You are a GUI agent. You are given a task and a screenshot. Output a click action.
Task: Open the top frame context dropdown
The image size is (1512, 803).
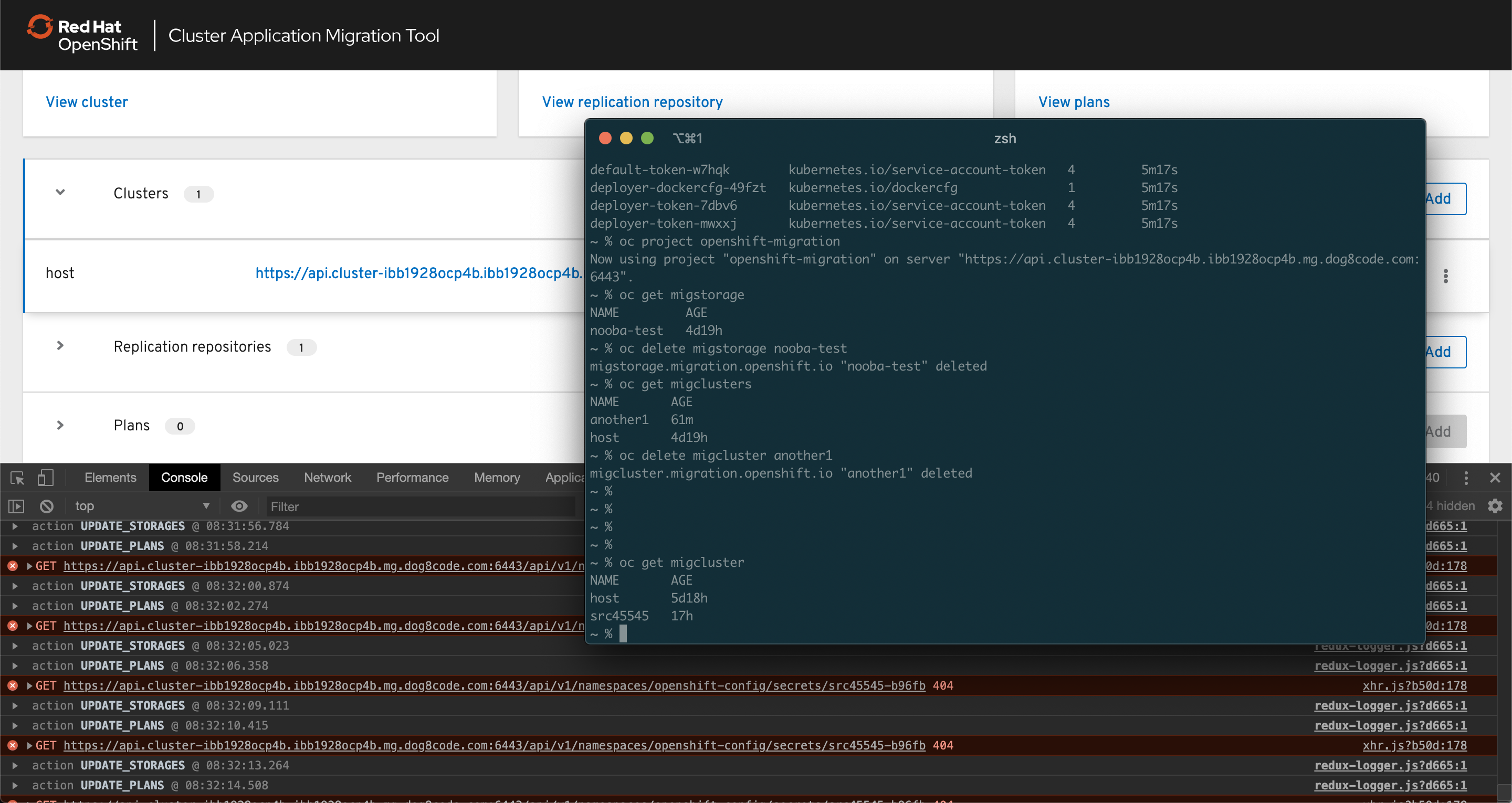tap(141, 505)
